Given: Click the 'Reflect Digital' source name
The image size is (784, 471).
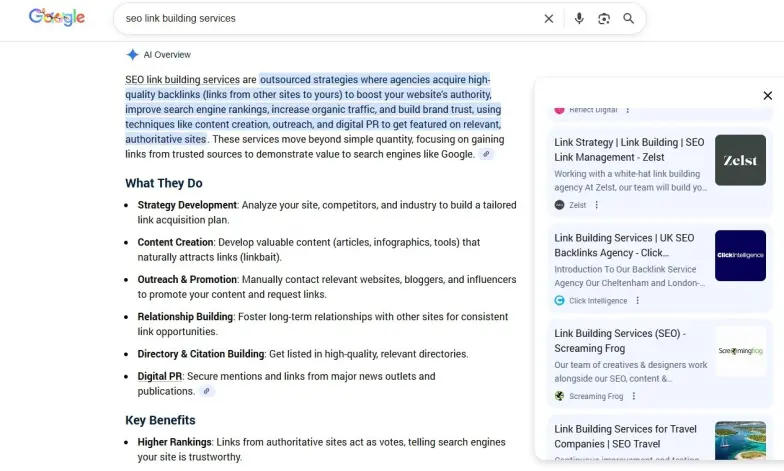Looking at the screenshot, I should [x=593, y=110].
